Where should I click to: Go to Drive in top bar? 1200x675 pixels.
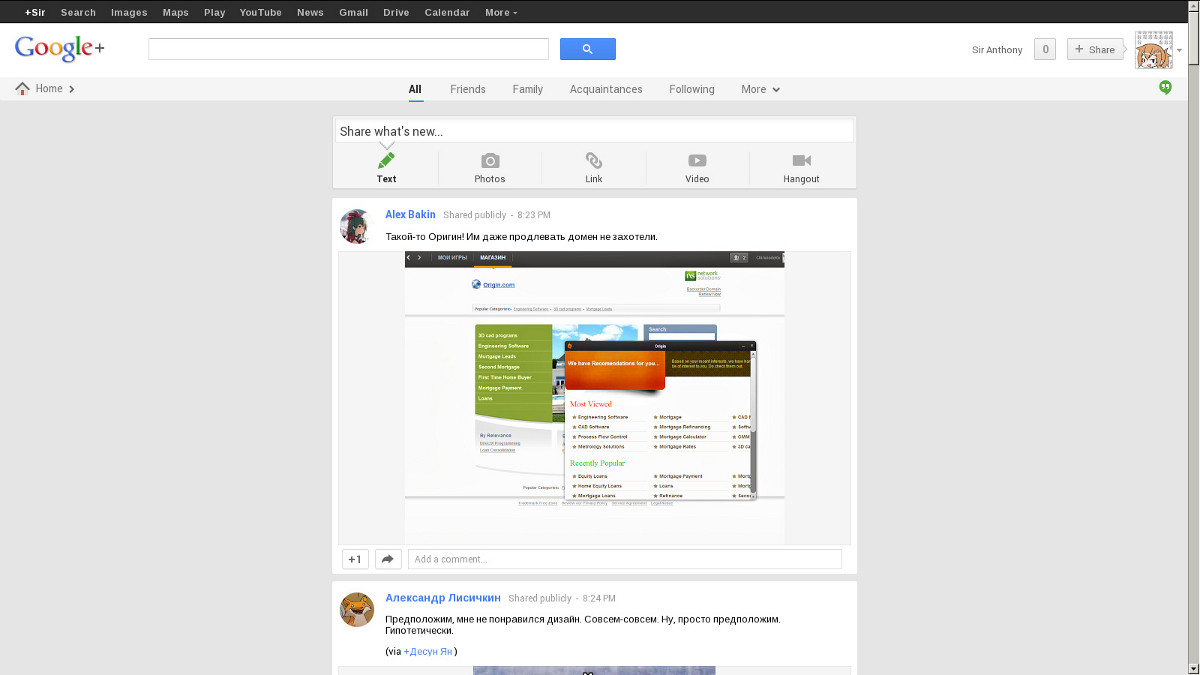tap(396, 12)
